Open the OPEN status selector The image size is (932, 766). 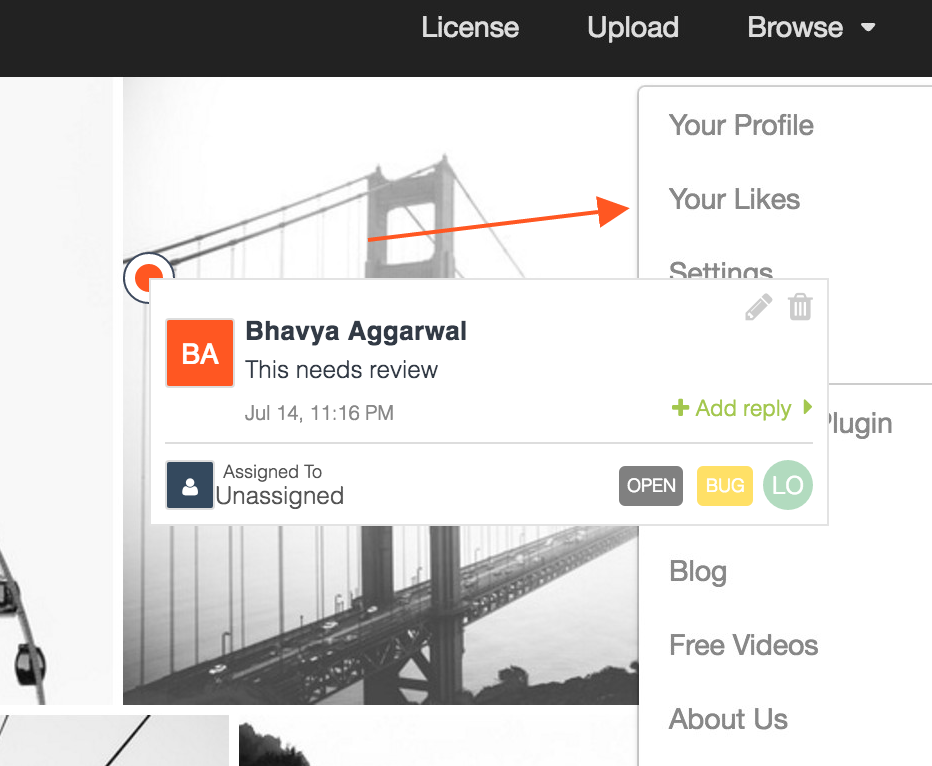pyautogui.click(x=650, y=485)
